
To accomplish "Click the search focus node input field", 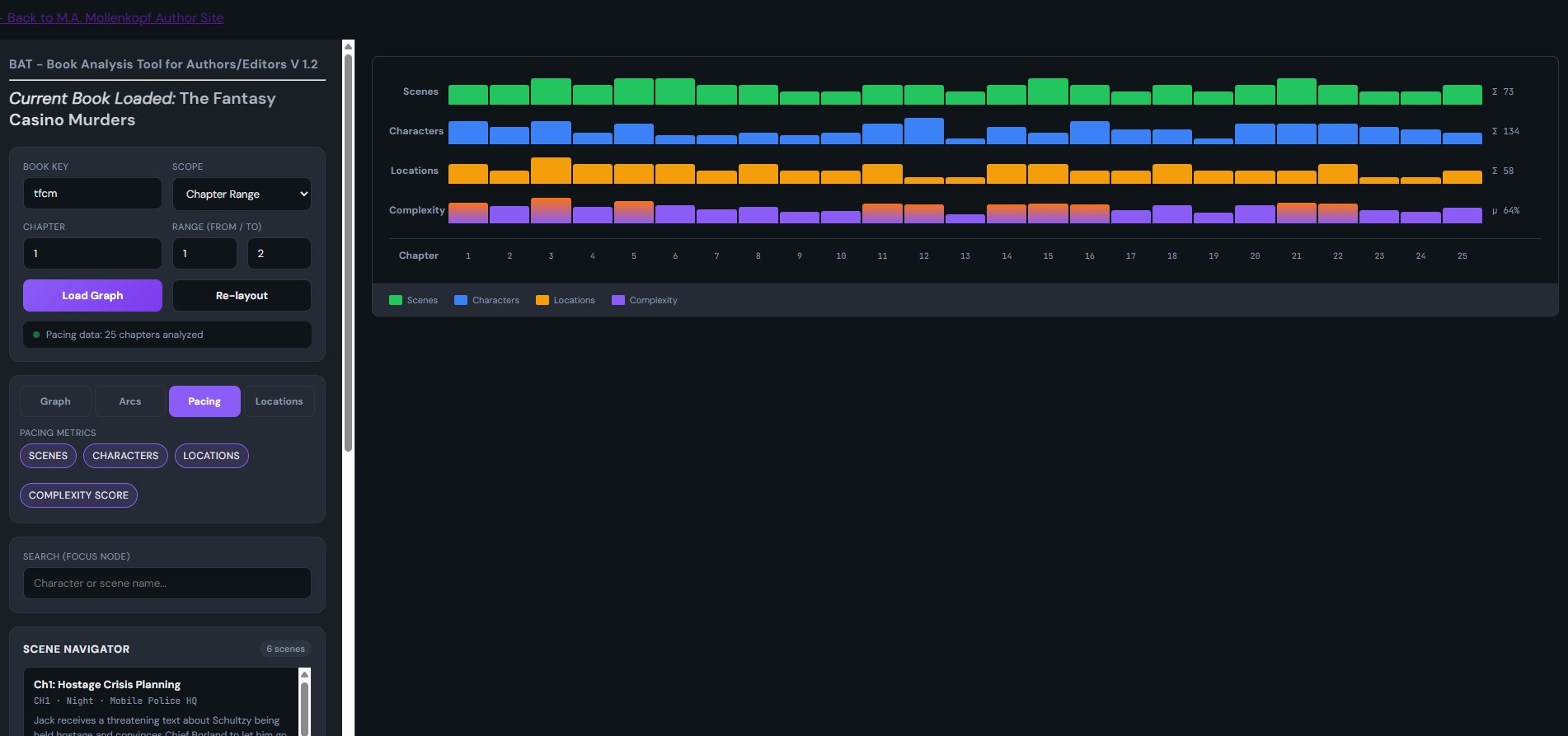I will [167, 584].
